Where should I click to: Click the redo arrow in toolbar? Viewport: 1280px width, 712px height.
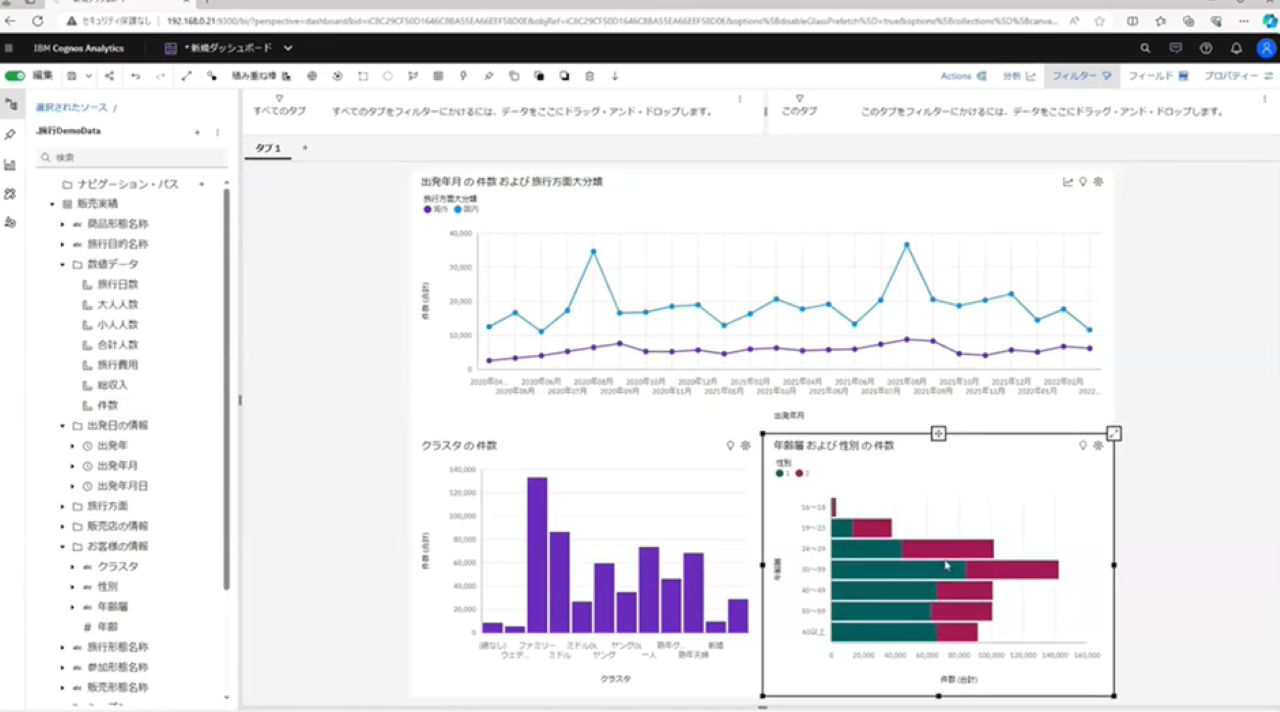tap(160, 76)
